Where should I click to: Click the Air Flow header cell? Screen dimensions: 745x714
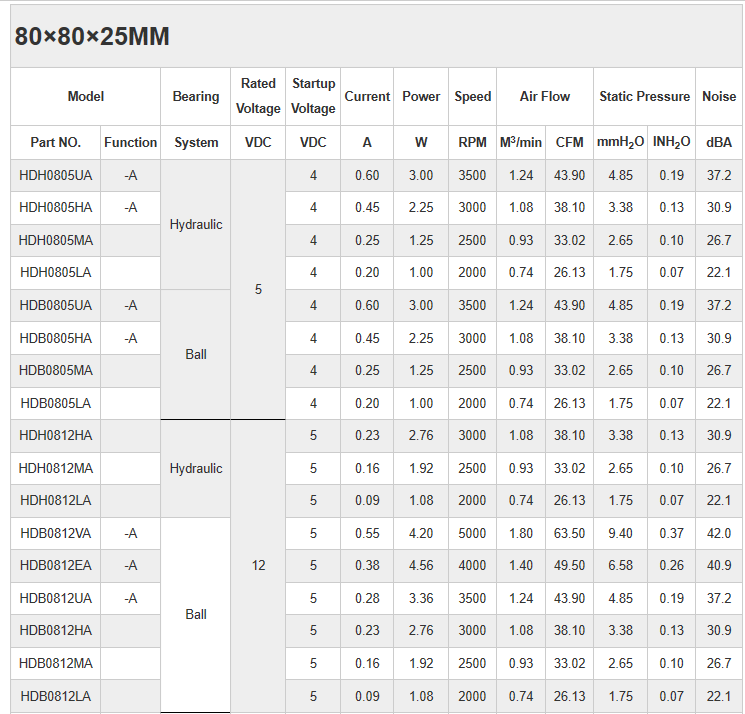(544, 96)
